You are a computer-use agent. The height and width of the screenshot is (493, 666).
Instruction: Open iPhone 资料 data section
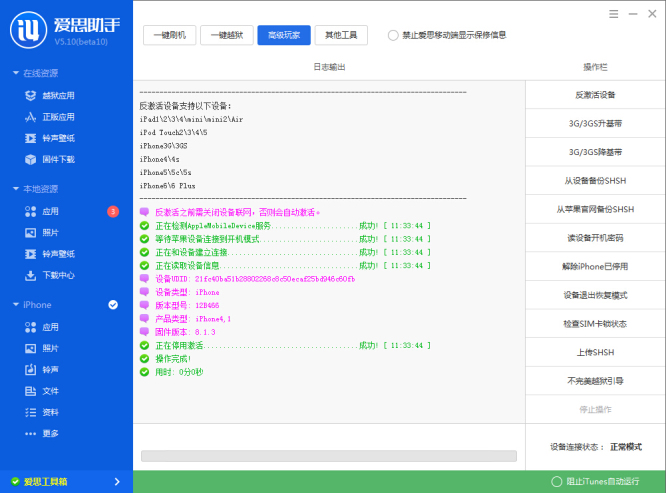[50, 412]
